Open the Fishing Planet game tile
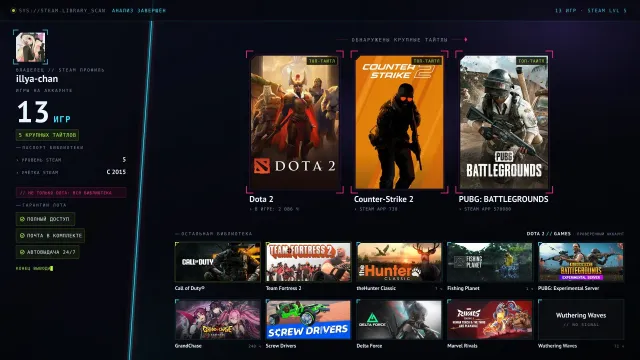Viewport: 640px width, 360px height. coord(490,262)
